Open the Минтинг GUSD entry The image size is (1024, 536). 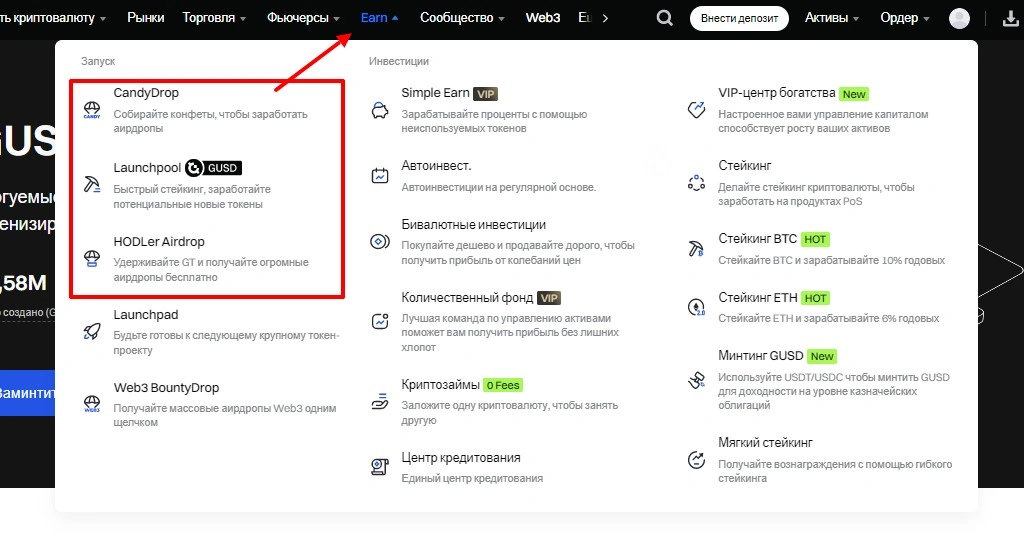pyautogui.click(x=760, y=356)
